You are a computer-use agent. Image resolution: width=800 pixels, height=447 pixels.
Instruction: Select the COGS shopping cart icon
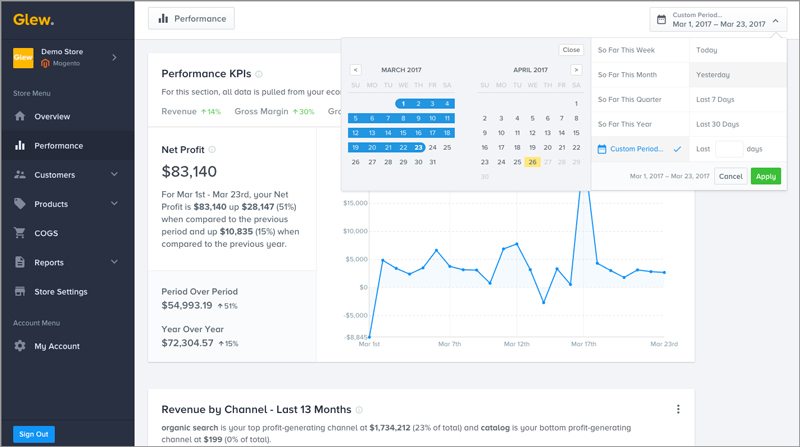[x=20, y=233]
